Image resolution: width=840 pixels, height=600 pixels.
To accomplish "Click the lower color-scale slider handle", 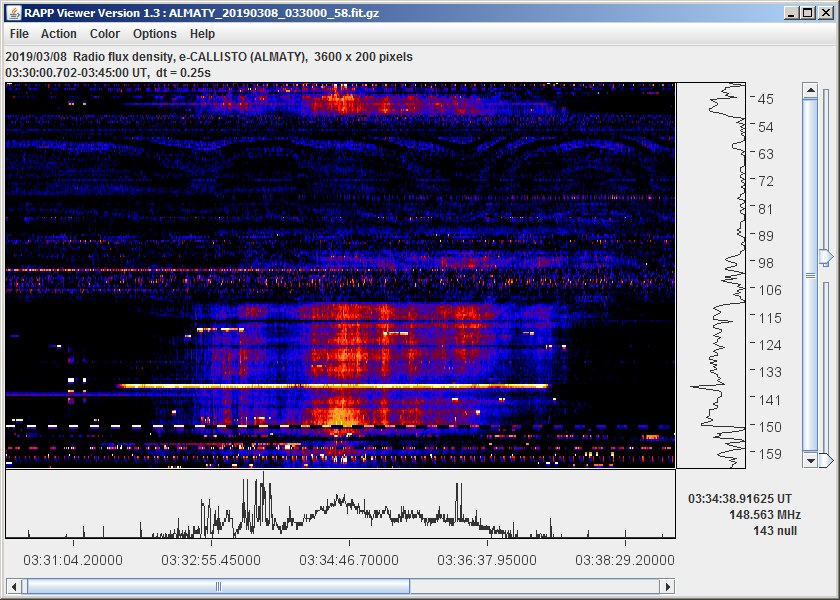I will pyautogui.click(x=825, y=460).
